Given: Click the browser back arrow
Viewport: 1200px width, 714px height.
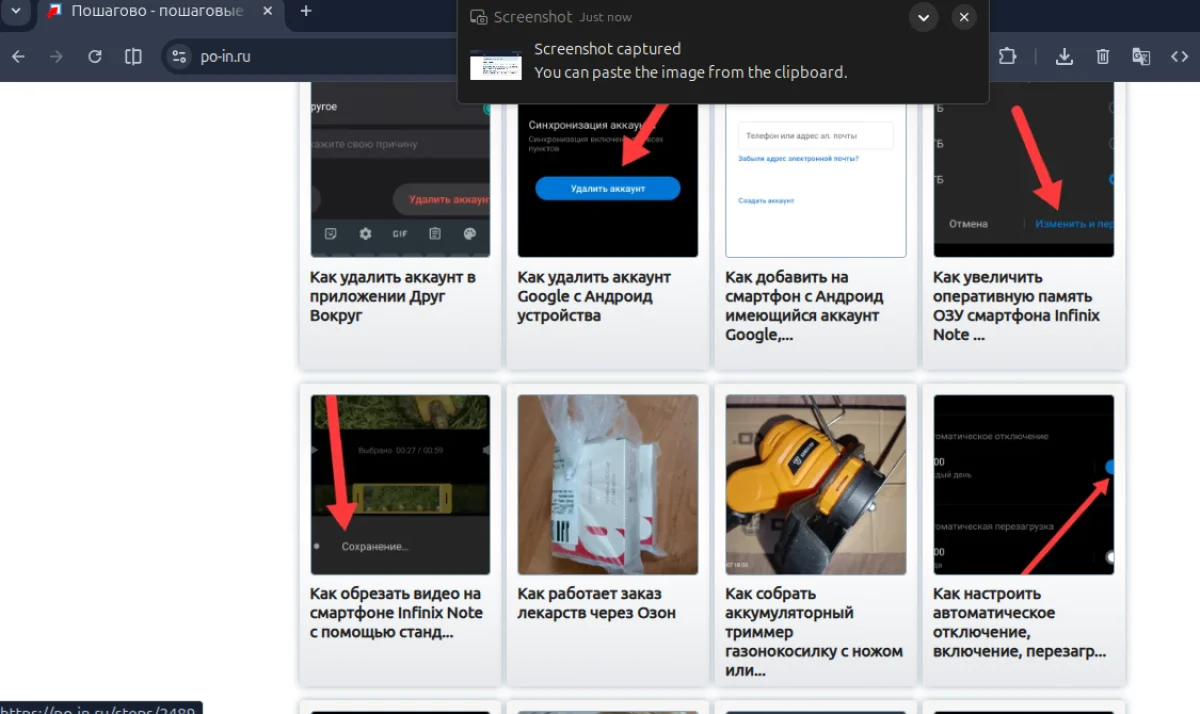Looking at the screenshot, I should [18, 57].
